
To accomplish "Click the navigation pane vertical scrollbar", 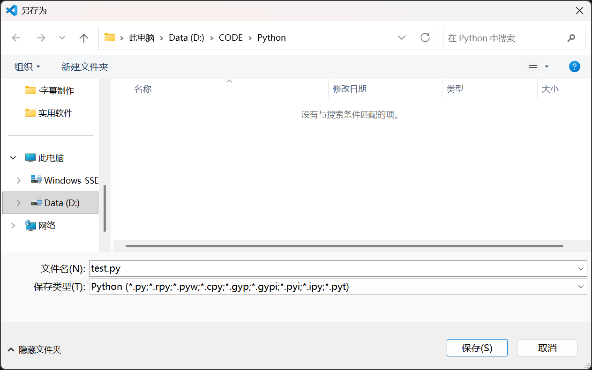I will [105, 208].
